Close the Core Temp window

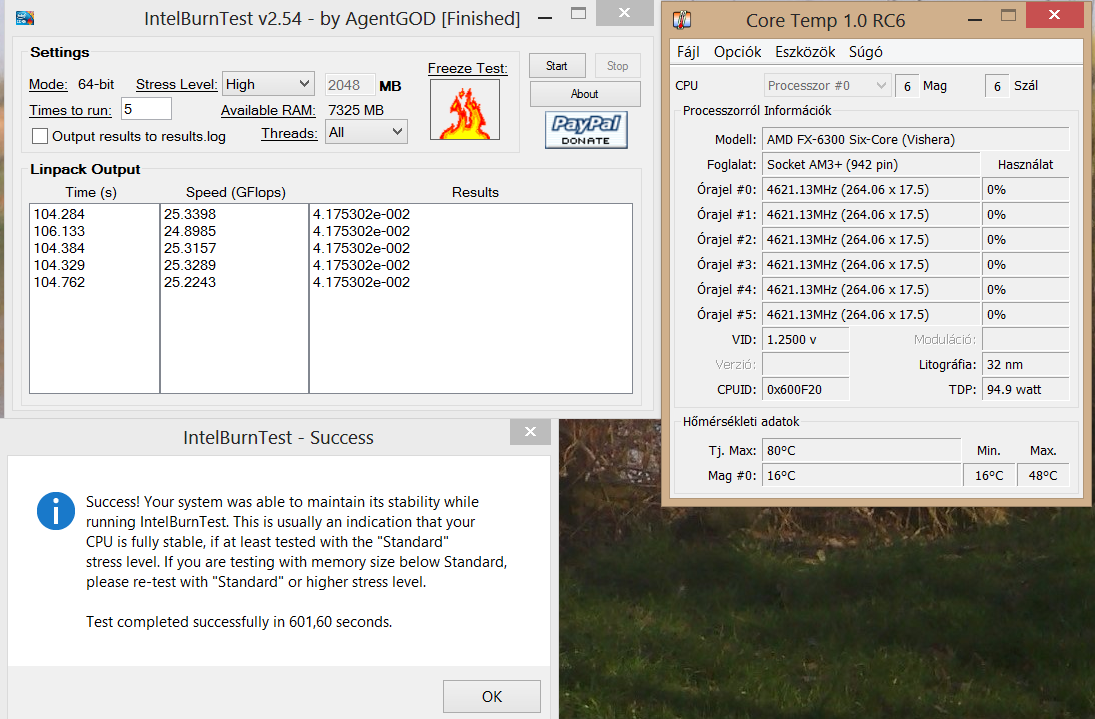[1054, 15]
